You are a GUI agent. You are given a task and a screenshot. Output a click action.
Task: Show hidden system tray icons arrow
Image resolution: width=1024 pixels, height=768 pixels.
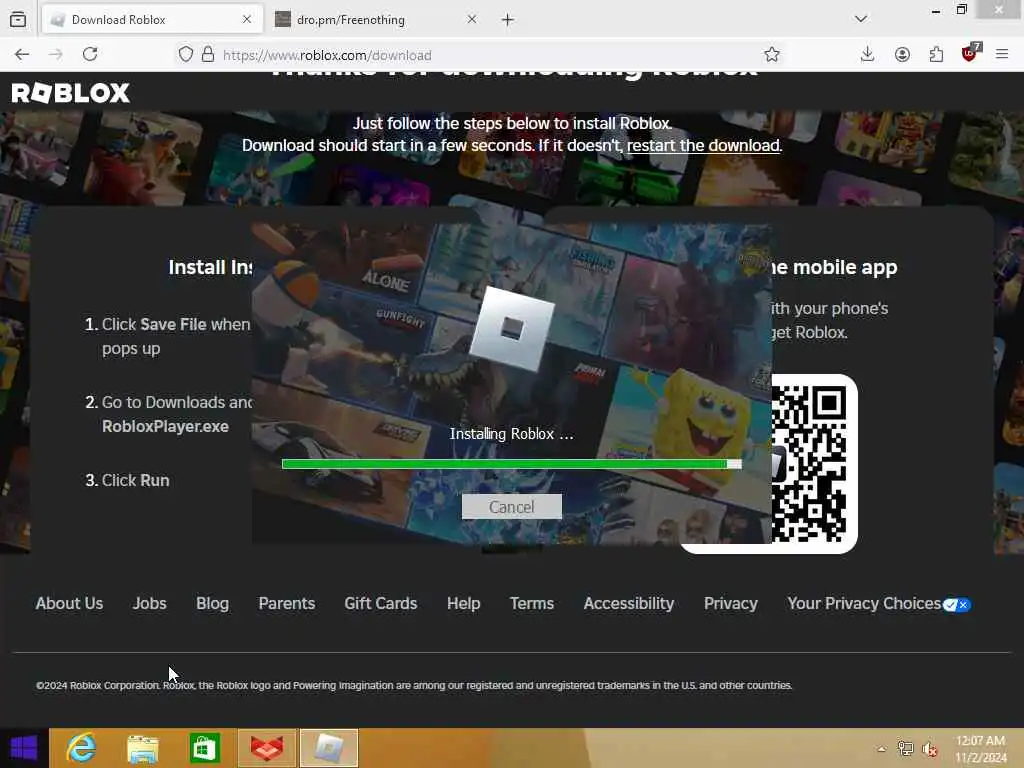click(881, 748)
